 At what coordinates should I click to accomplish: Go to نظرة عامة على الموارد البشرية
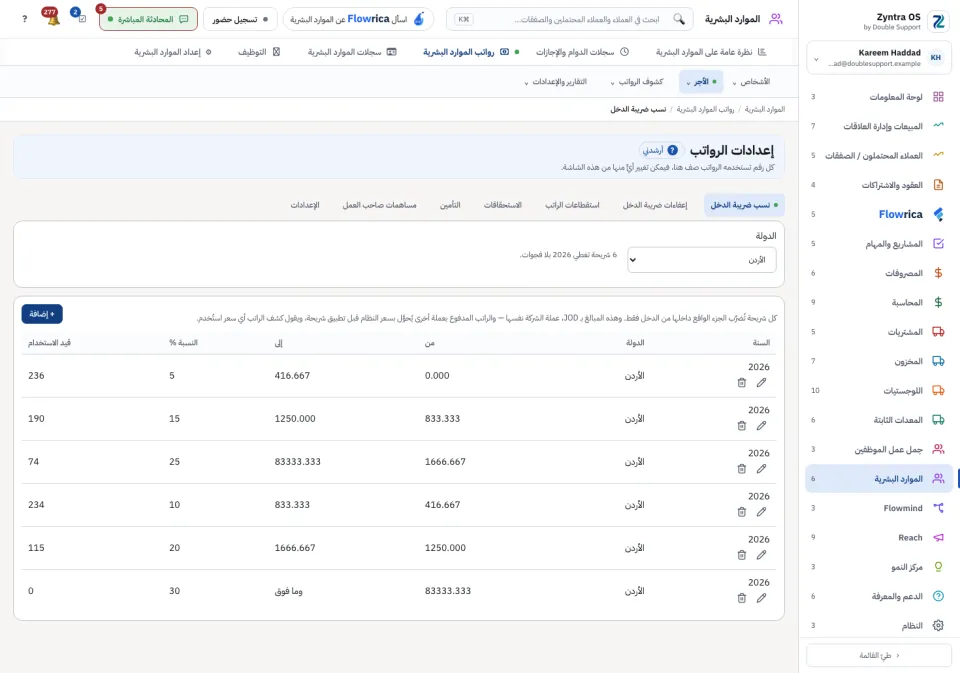pyautogui.click(x=711, y=52)
